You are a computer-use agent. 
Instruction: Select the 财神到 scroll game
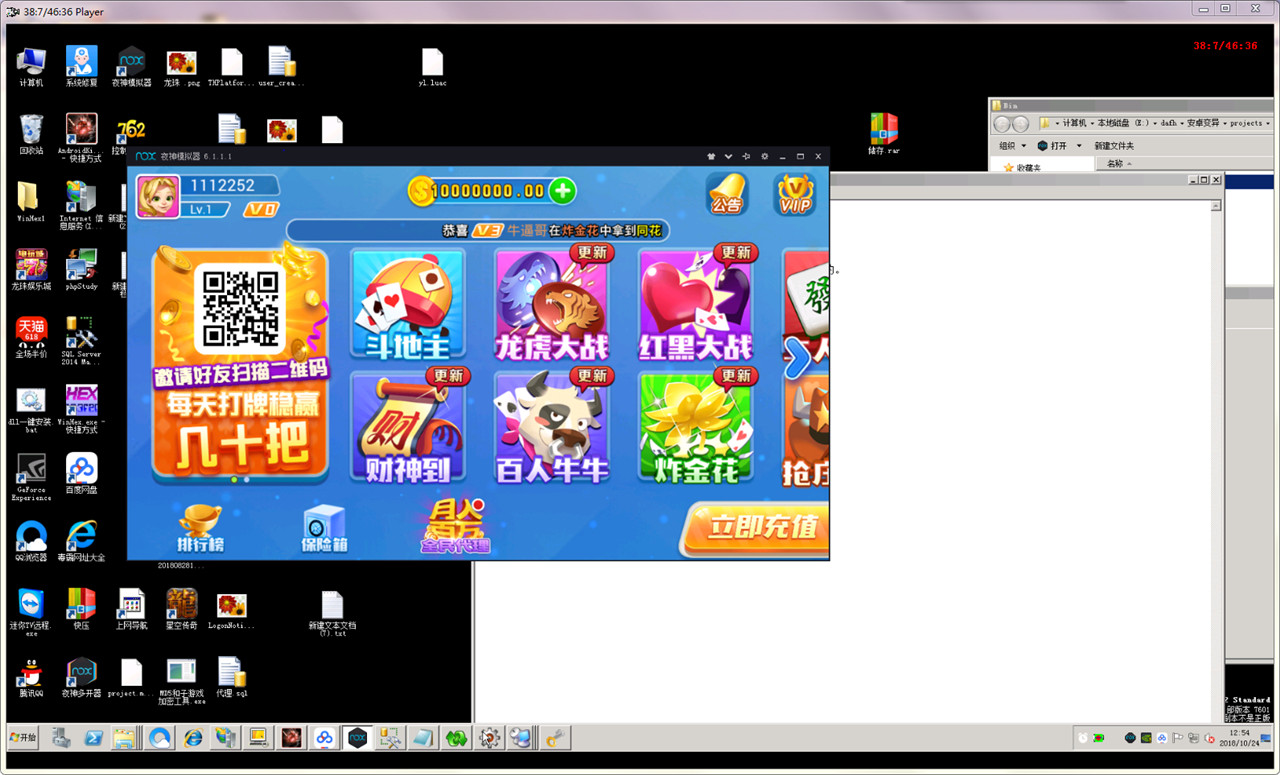coord(407,428)
